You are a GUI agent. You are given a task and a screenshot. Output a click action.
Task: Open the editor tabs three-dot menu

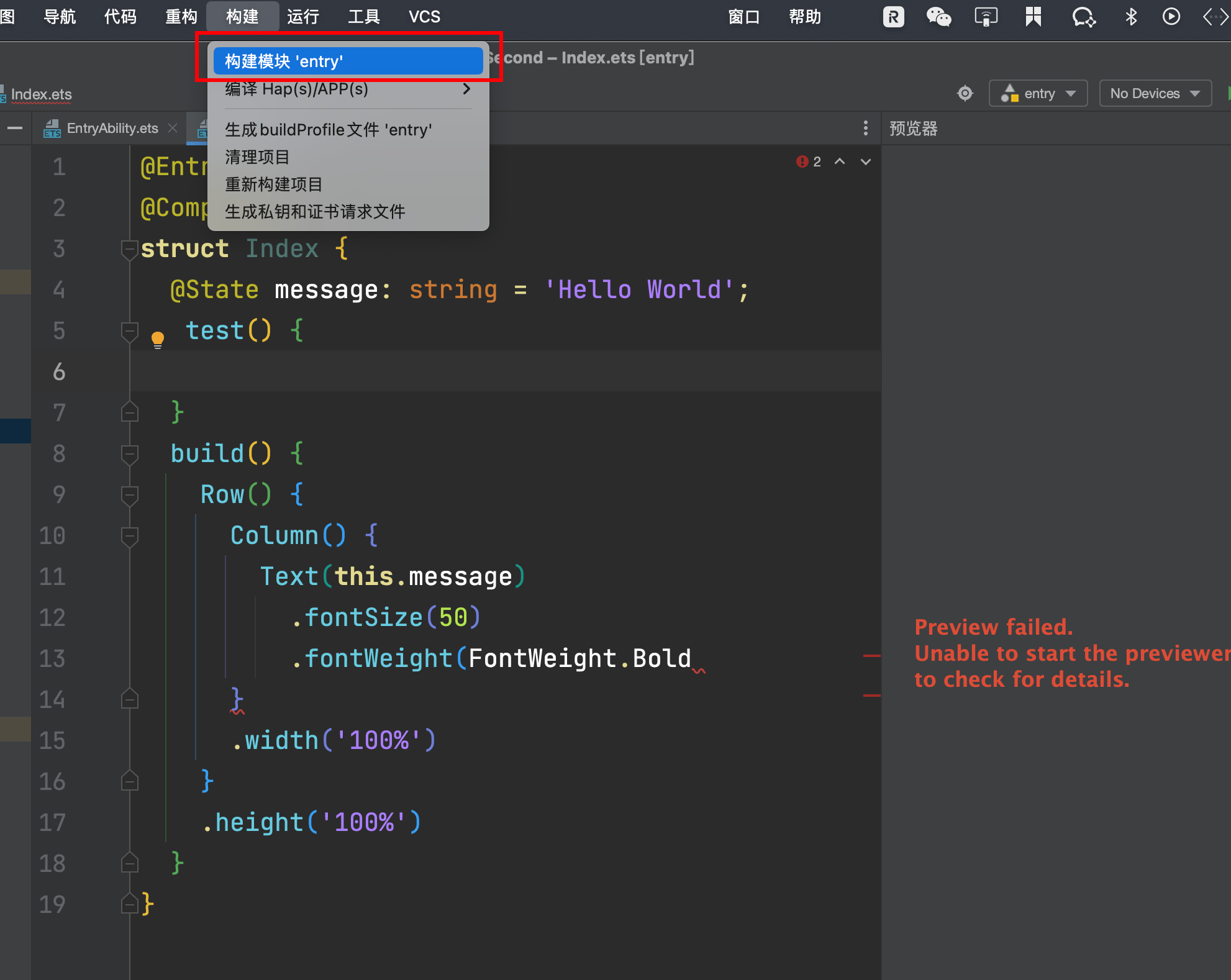click(x=865, y=129)
